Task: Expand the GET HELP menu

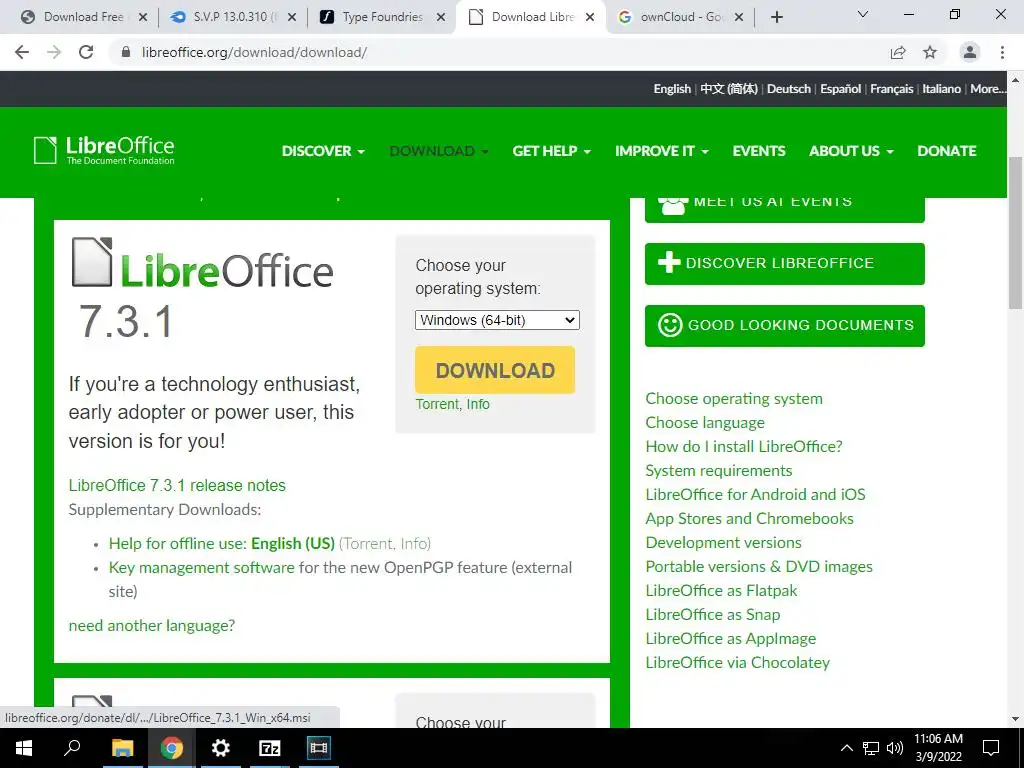Action: tap(552, 151)
